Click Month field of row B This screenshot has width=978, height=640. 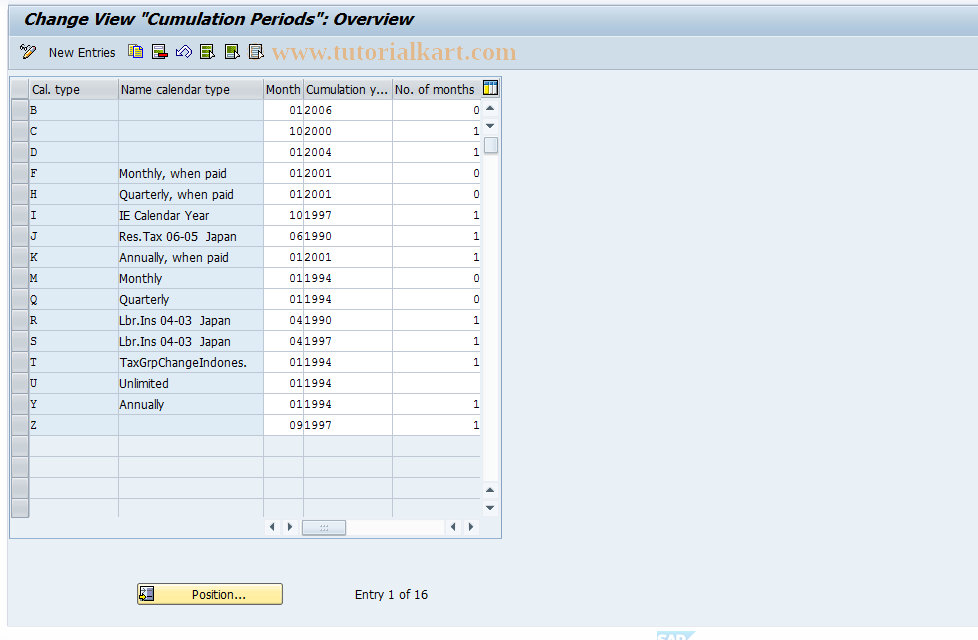click(284, 110)
